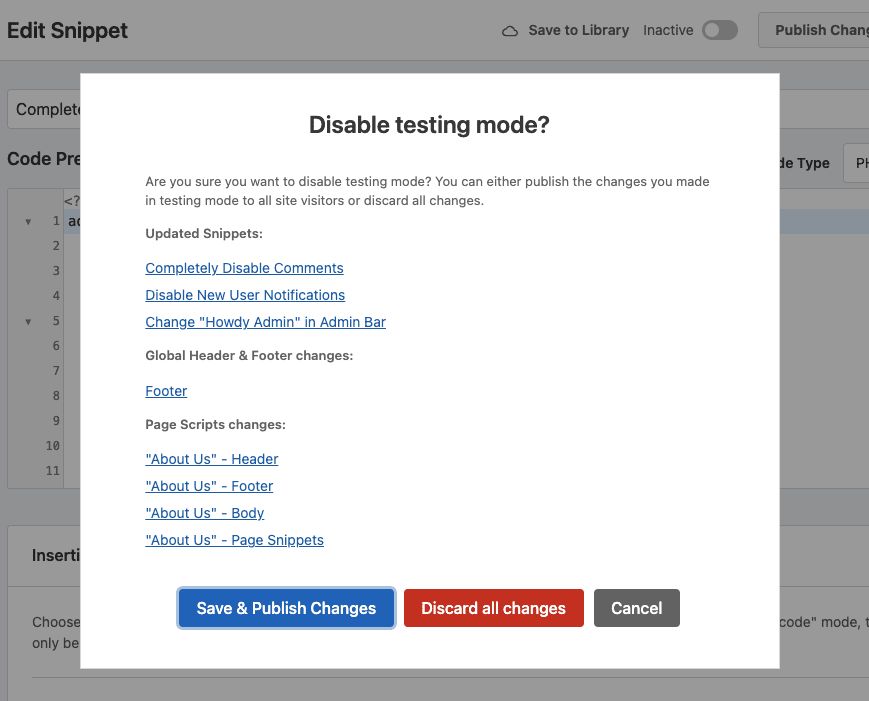Cancel the disable testing mode dialog

(x=636, y=608)
